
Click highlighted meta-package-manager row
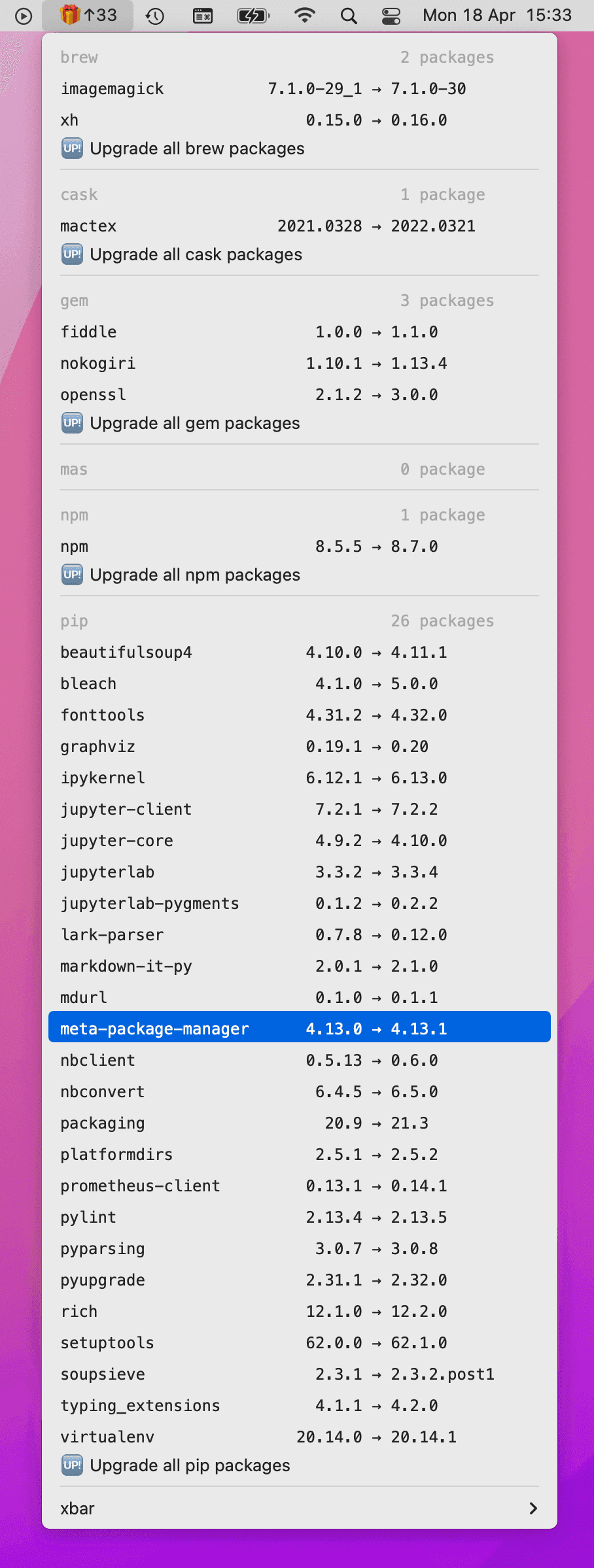(x=300, y=1027)
